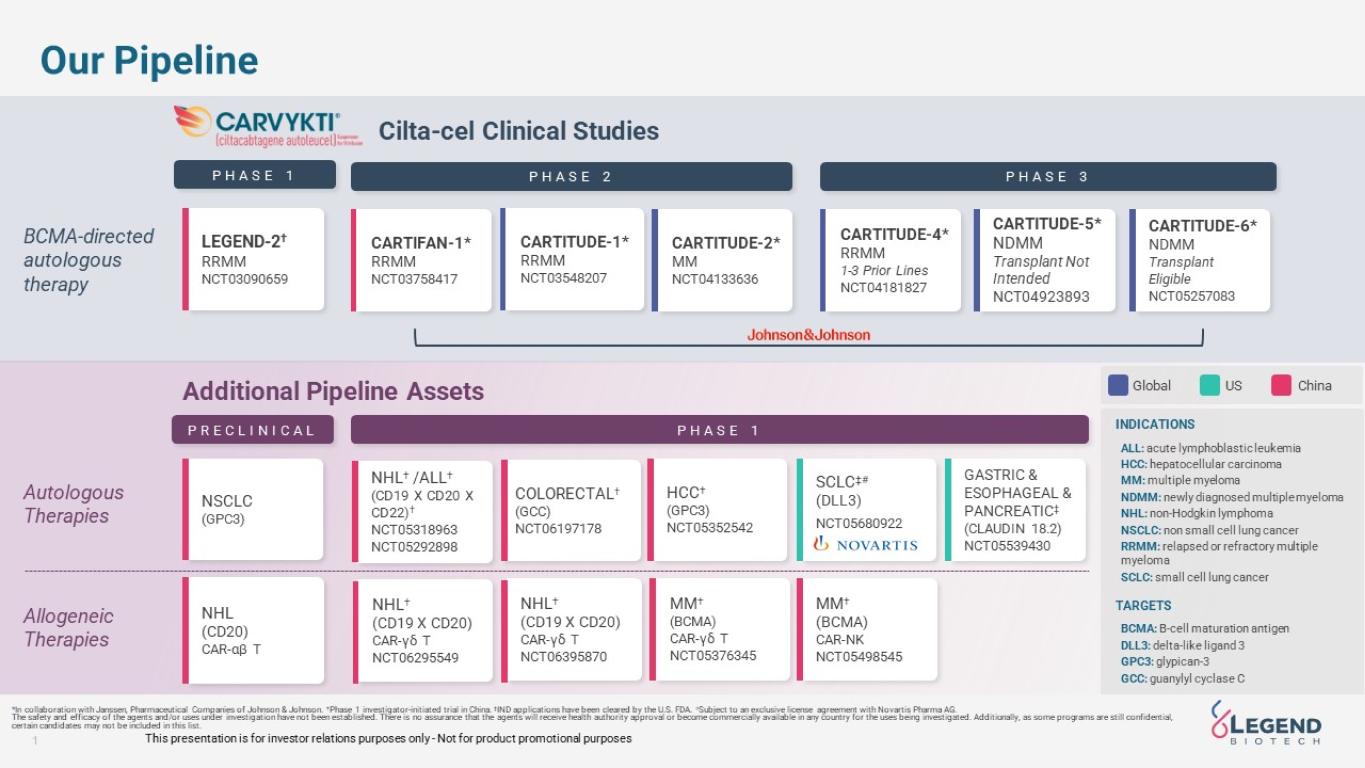This screenshot has height=768, width=1365.
Task: Click the US teal legend swatch
Action: [1210, 385]
